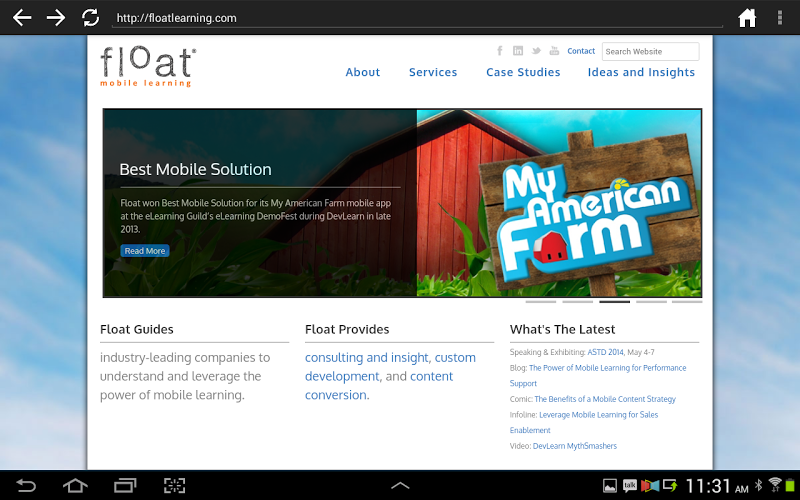The image size is (800, 500).
Task: Open the picture notification icon in status bar
Action: point(610,486)
